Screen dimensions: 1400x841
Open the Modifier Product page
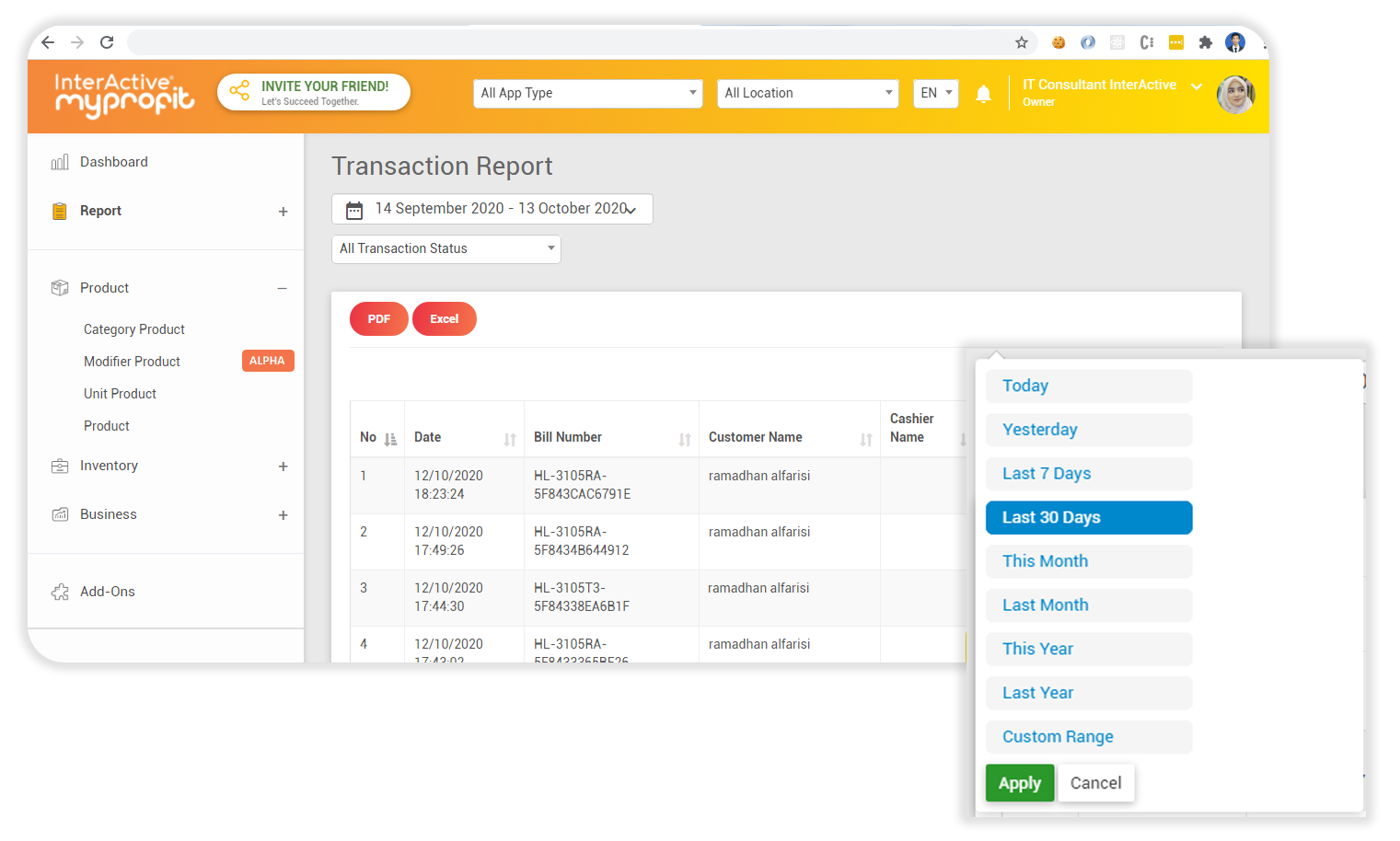click(132, 361)
